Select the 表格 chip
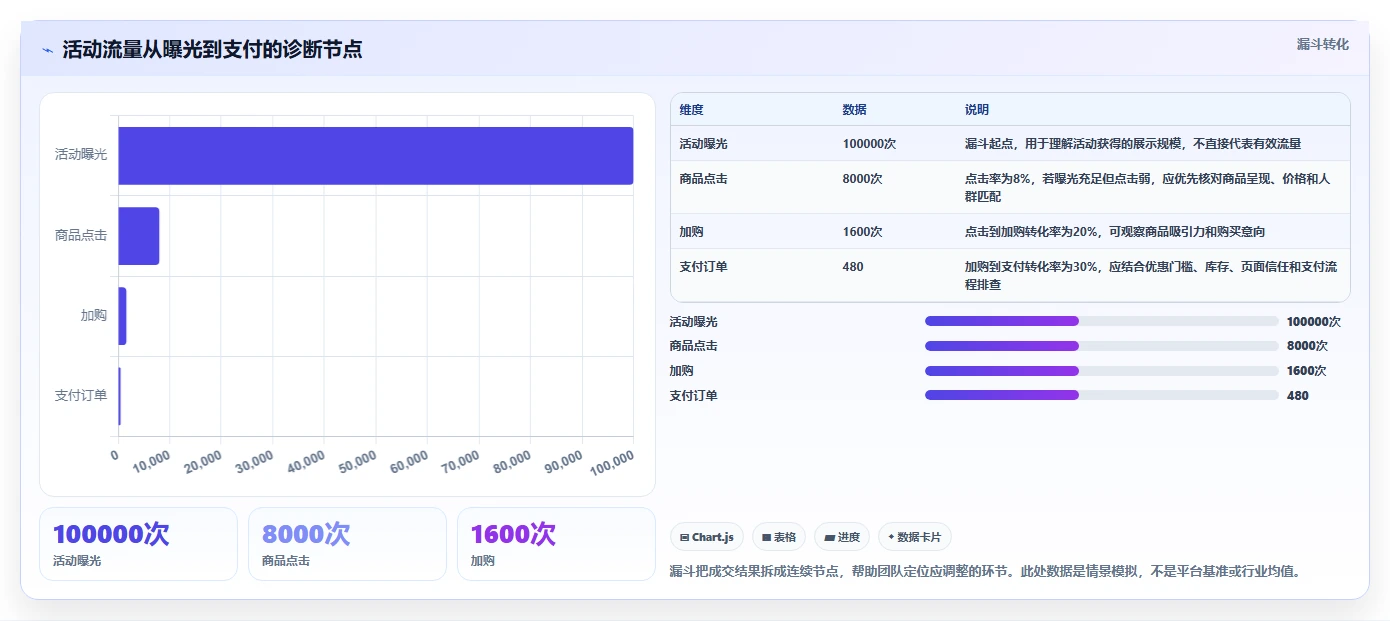The height and width of the screenshot is (621, 1390). click(x=779, y=537)
